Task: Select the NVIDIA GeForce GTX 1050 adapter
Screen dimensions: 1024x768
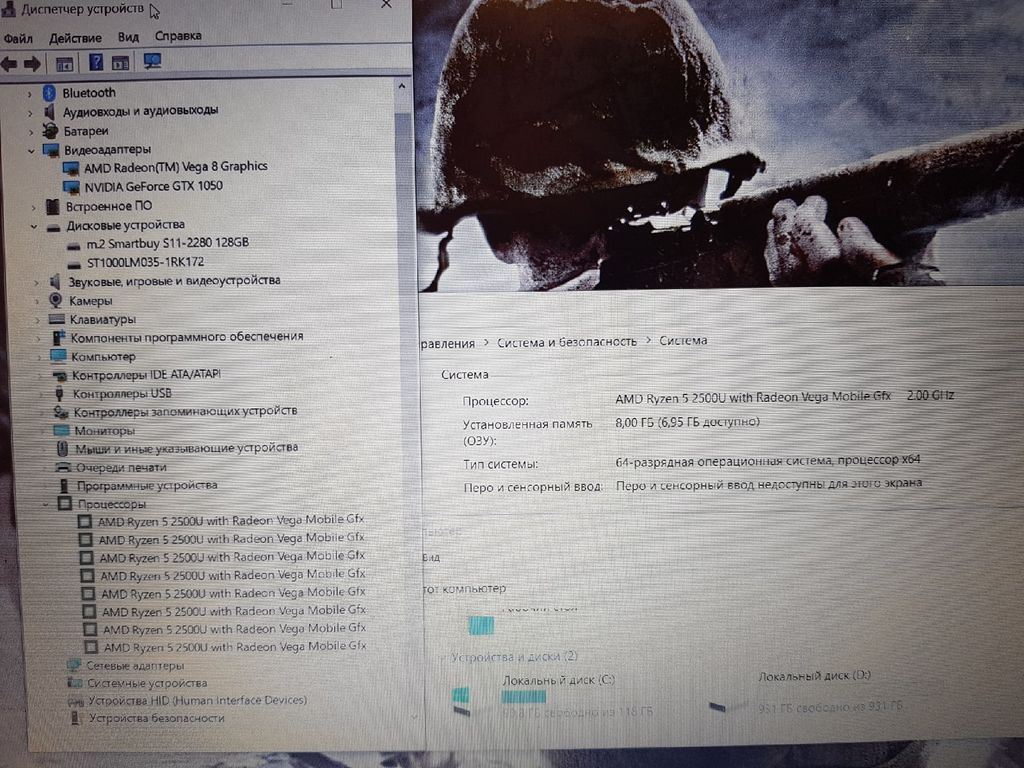Action: pyautogui.click(x=153, y=186)
